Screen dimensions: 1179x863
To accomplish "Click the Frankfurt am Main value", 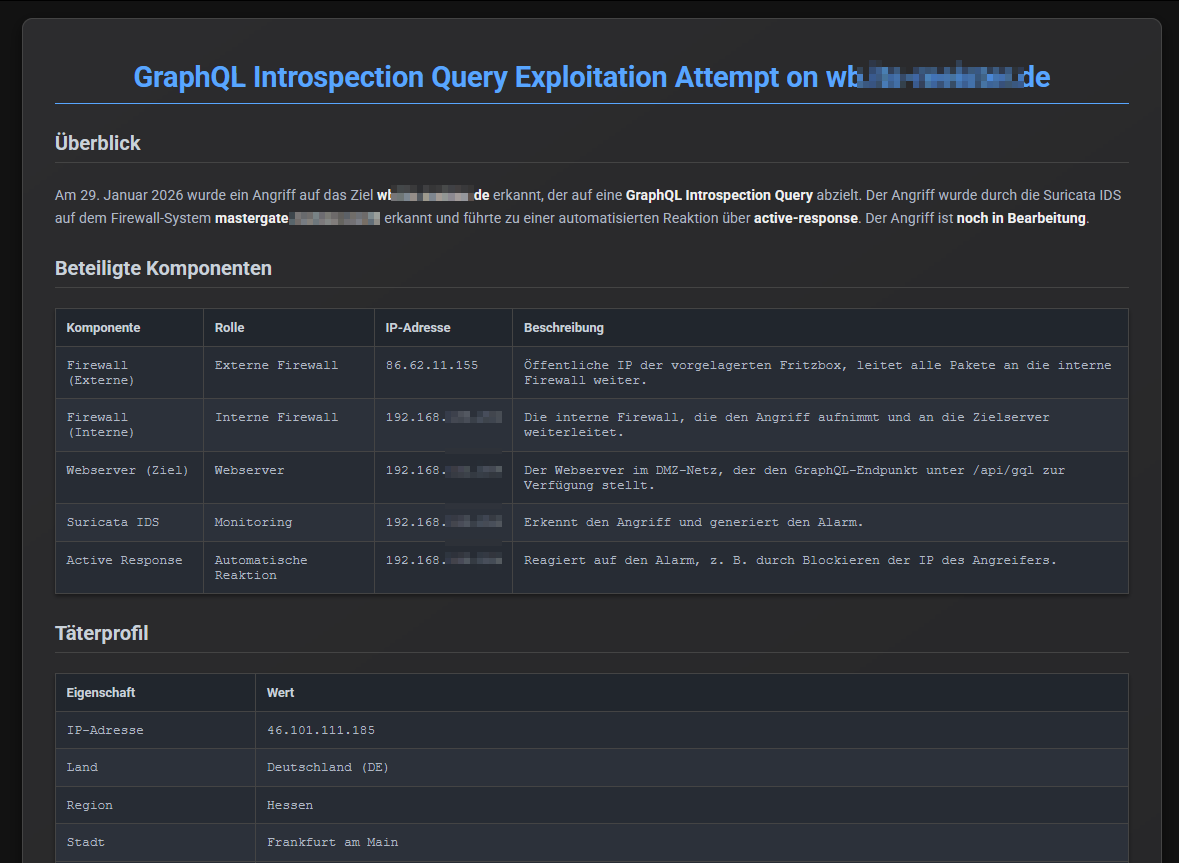I will [332, 842].
